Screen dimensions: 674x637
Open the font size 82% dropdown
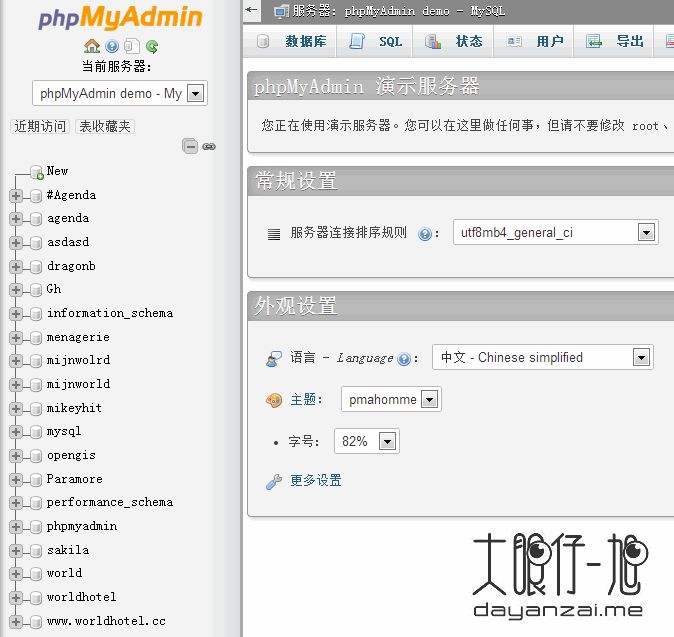(367, 441)
